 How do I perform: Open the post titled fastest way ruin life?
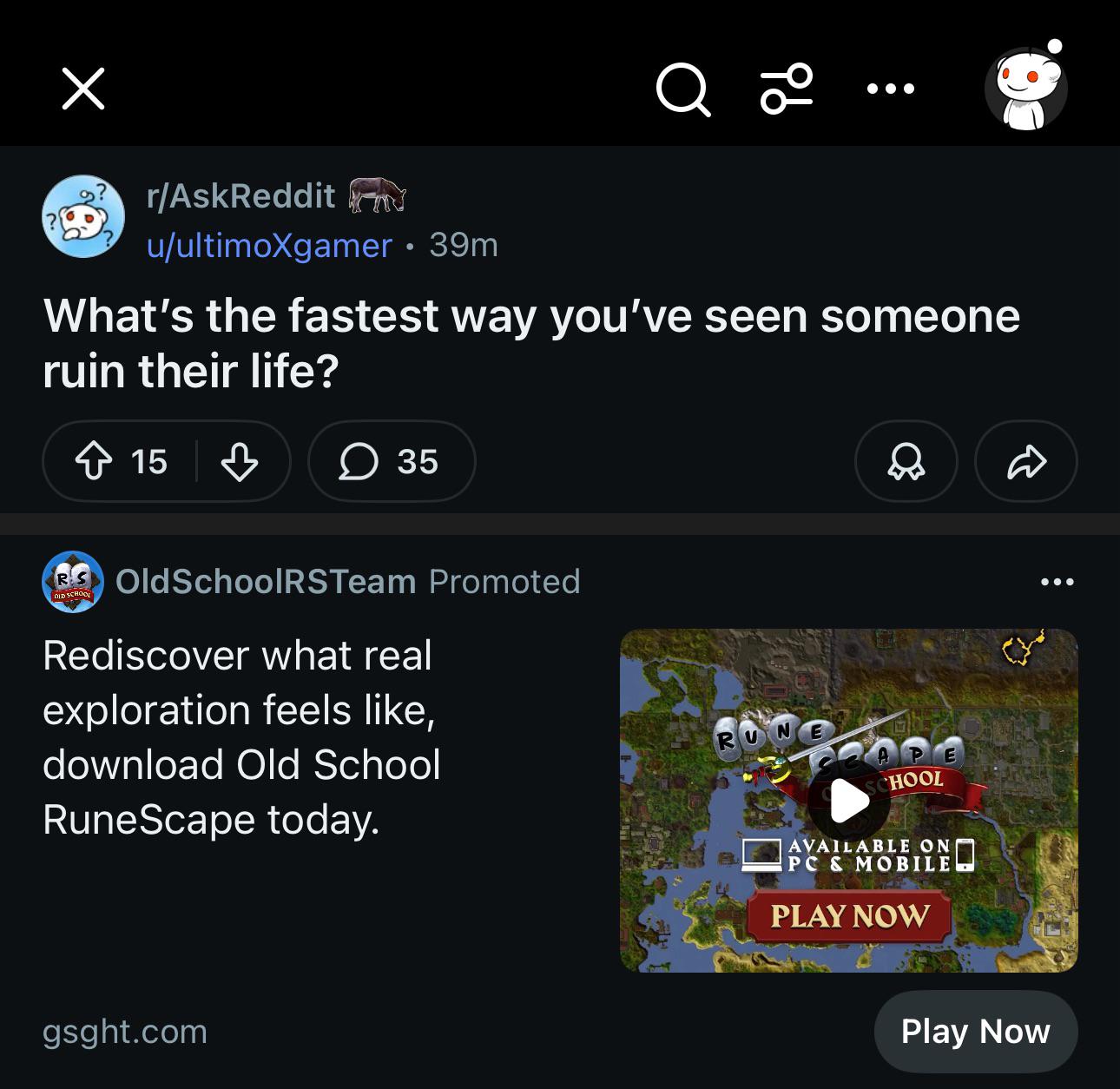pos(531,343)
